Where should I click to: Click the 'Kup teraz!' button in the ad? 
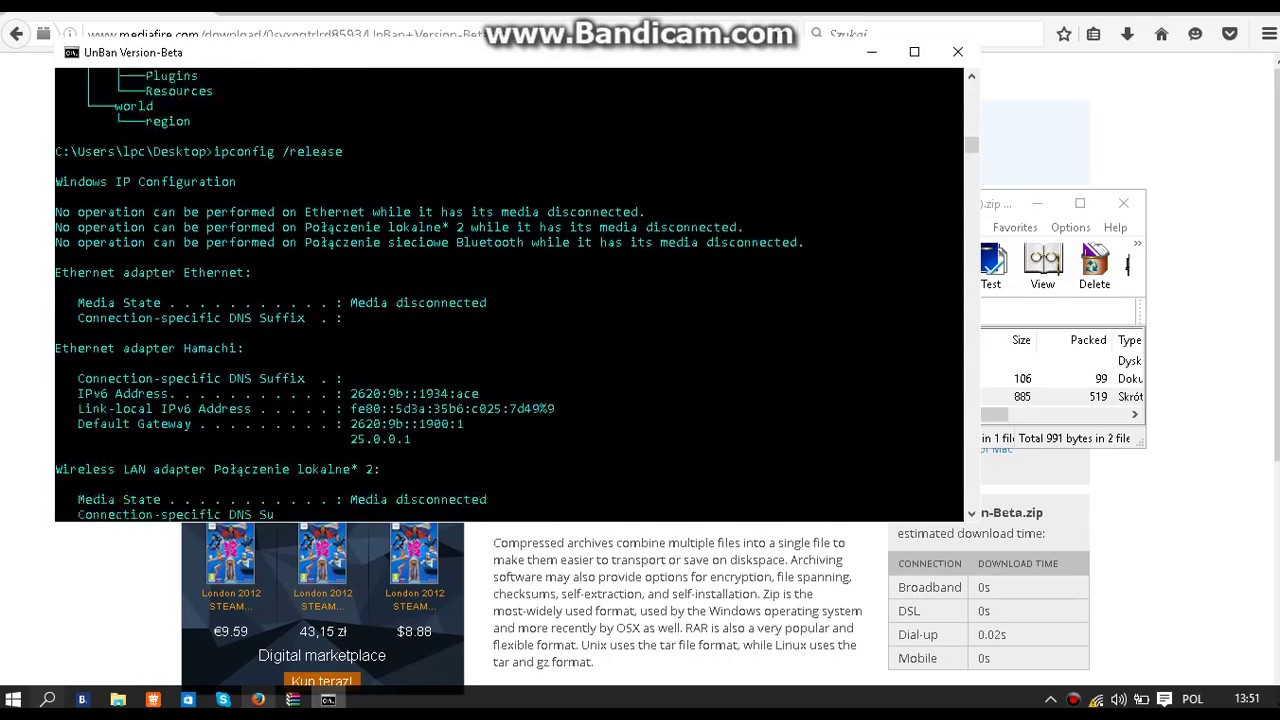(322, 681)
